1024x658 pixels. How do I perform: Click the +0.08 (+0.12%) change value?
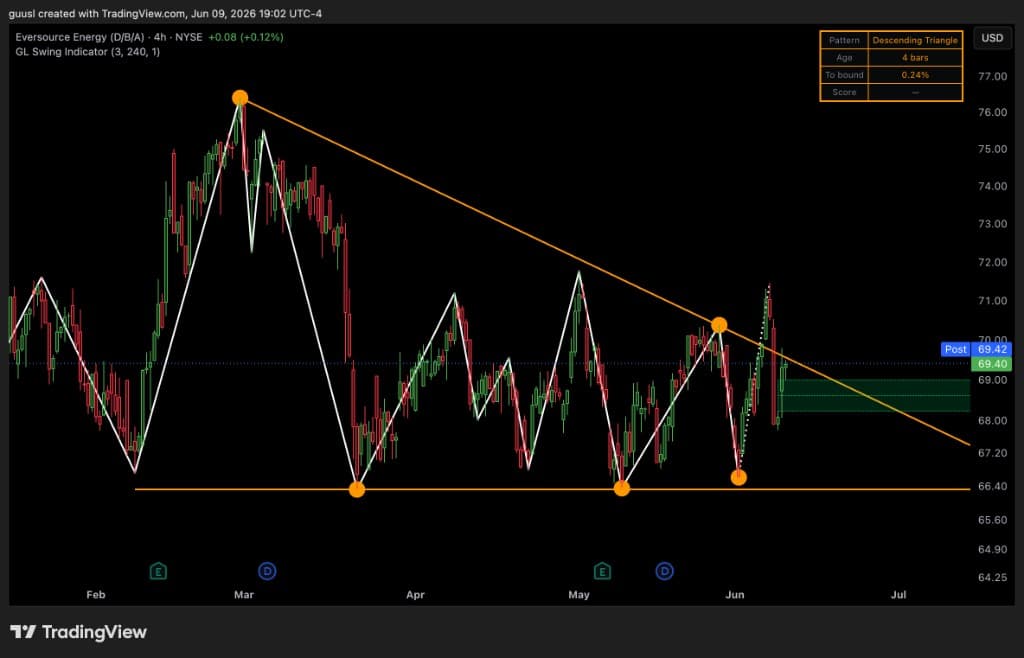pos(246,37)
